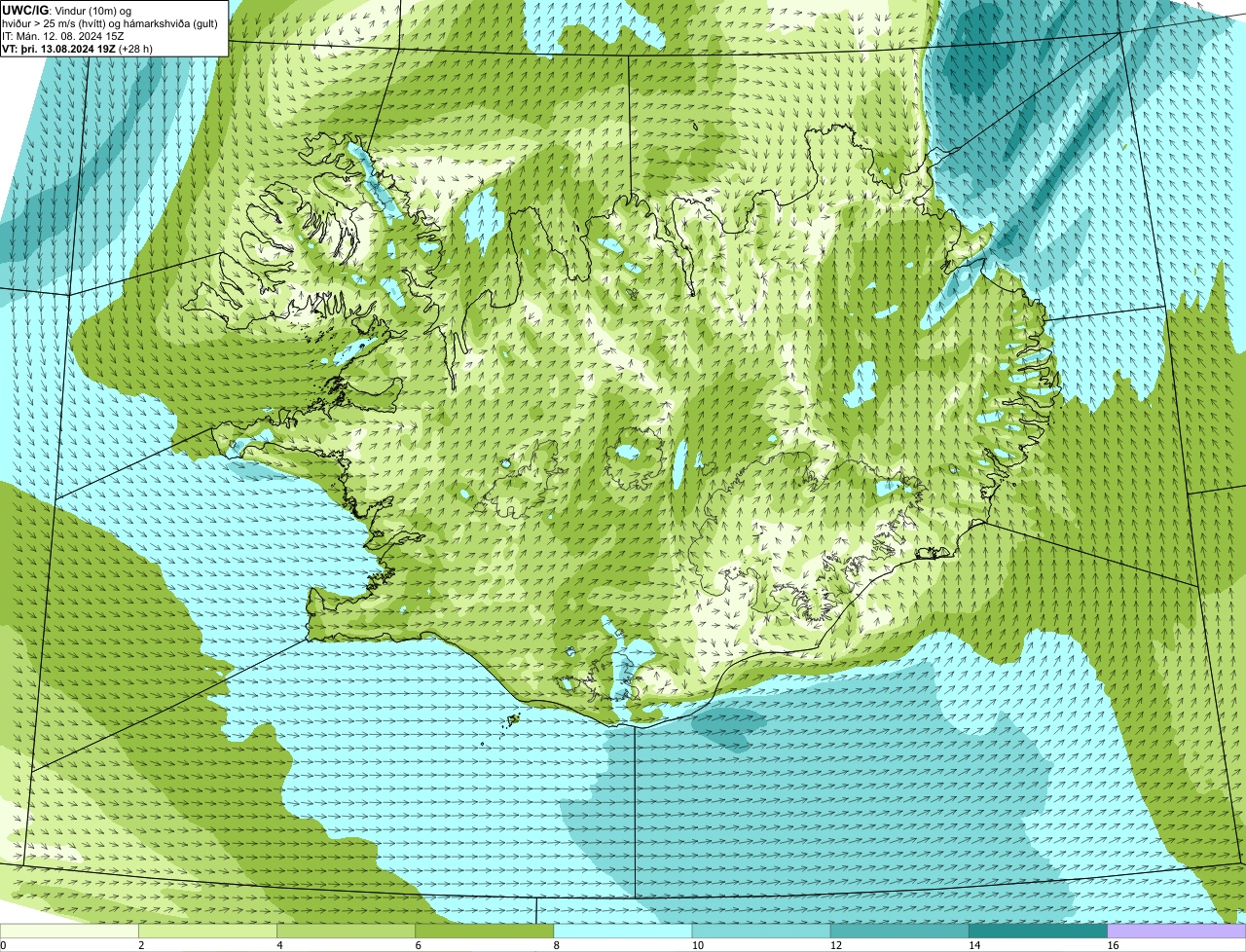The image size is (1246, 952).
Task: Click the legend scale label "6"
Action: point(418,945)
